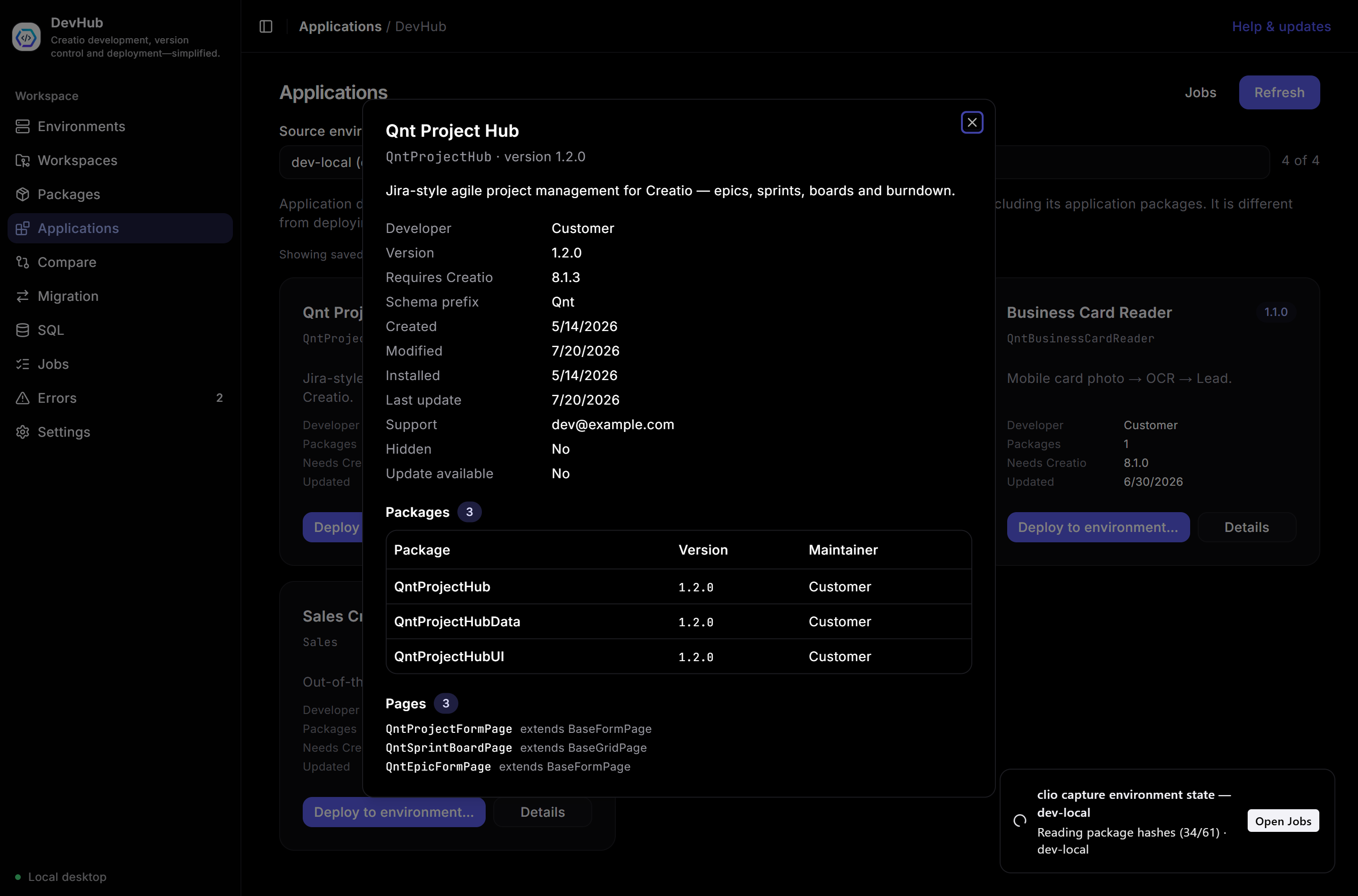Click the dev@example.com support email

pos(613,424)
